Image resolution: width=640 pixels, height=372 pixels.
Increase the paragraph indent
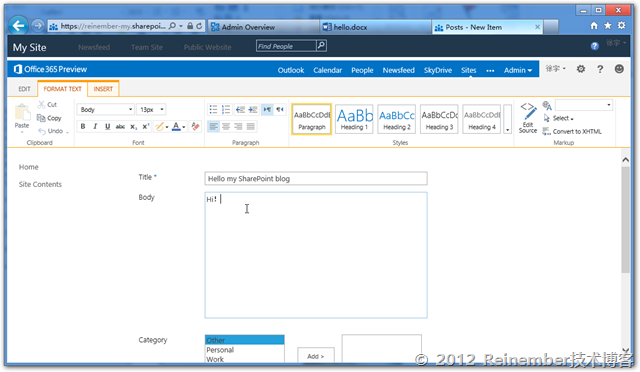pyautogui.click(x=253, y=109)
